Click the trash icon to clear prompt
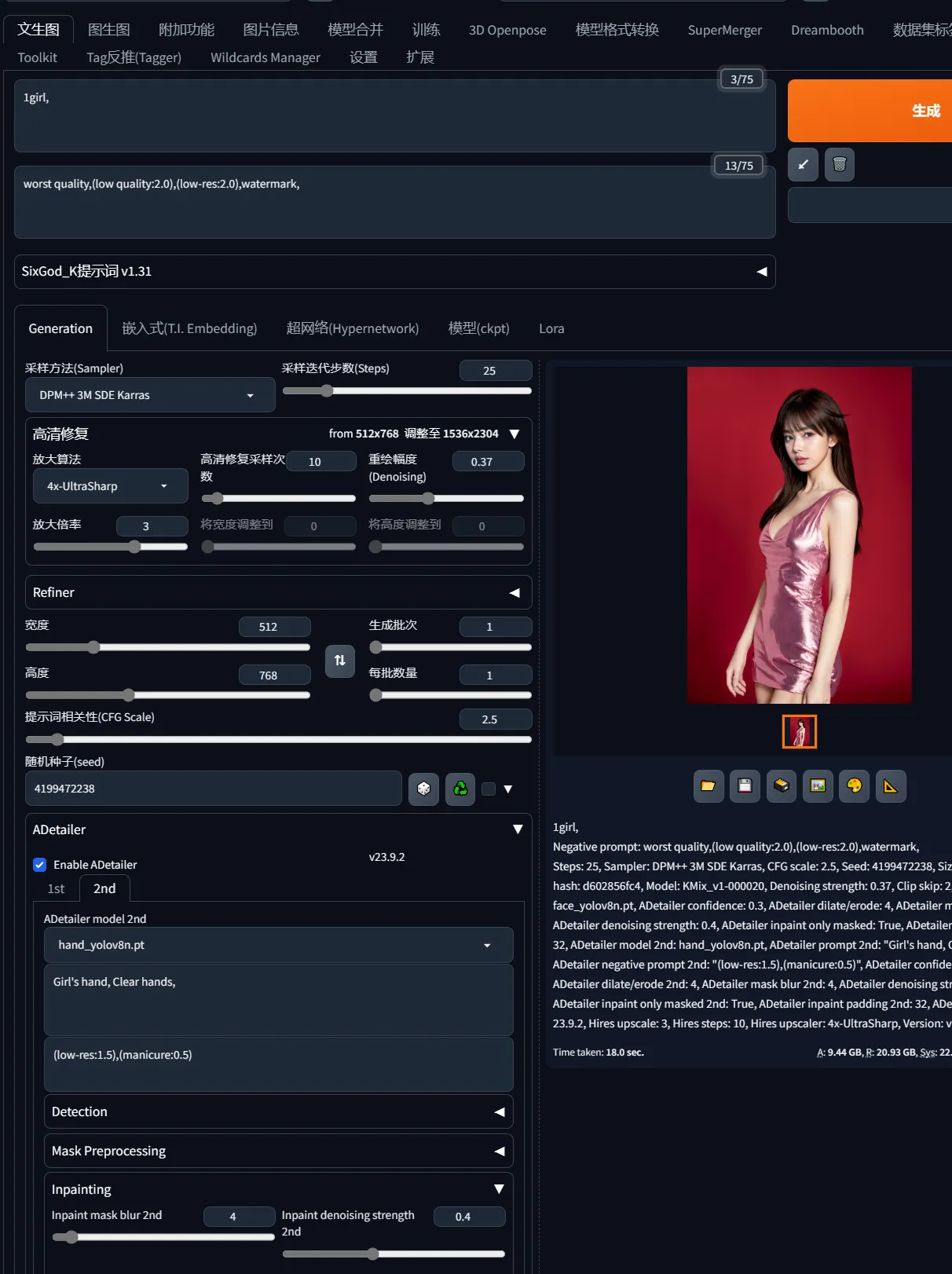The height and width of the screenshot is (1274, 952). pyautogui.click(x=840, y=164)
